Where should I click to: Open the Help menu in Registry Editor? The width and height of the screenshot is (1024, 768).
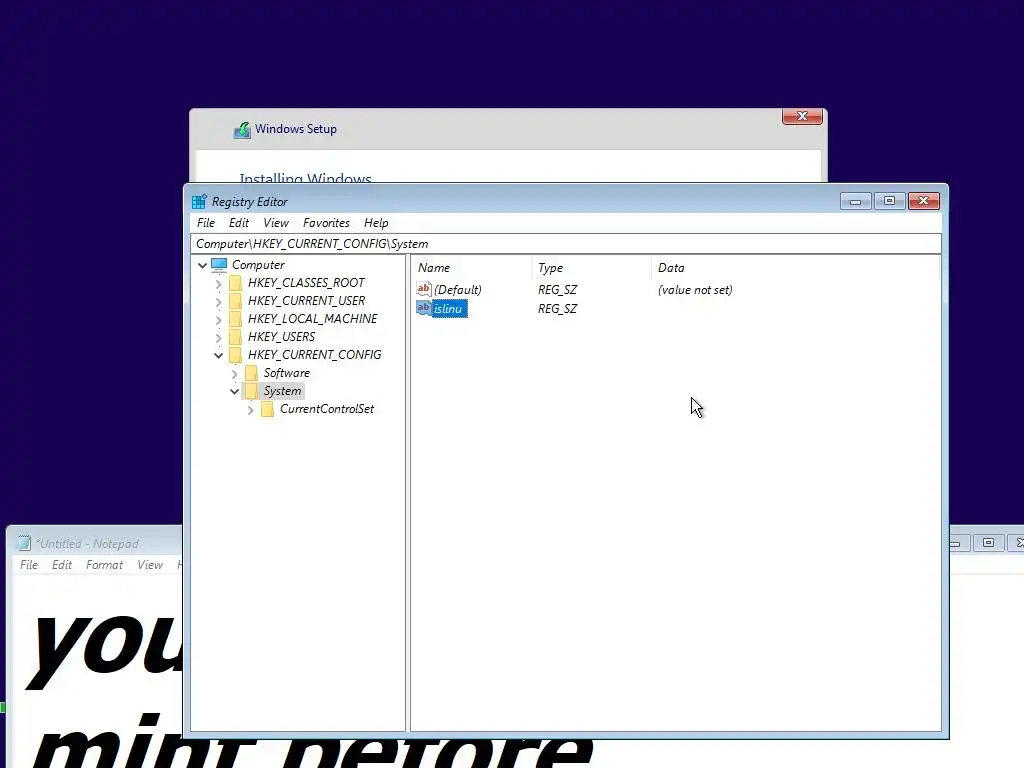click(x=376, y=223)
